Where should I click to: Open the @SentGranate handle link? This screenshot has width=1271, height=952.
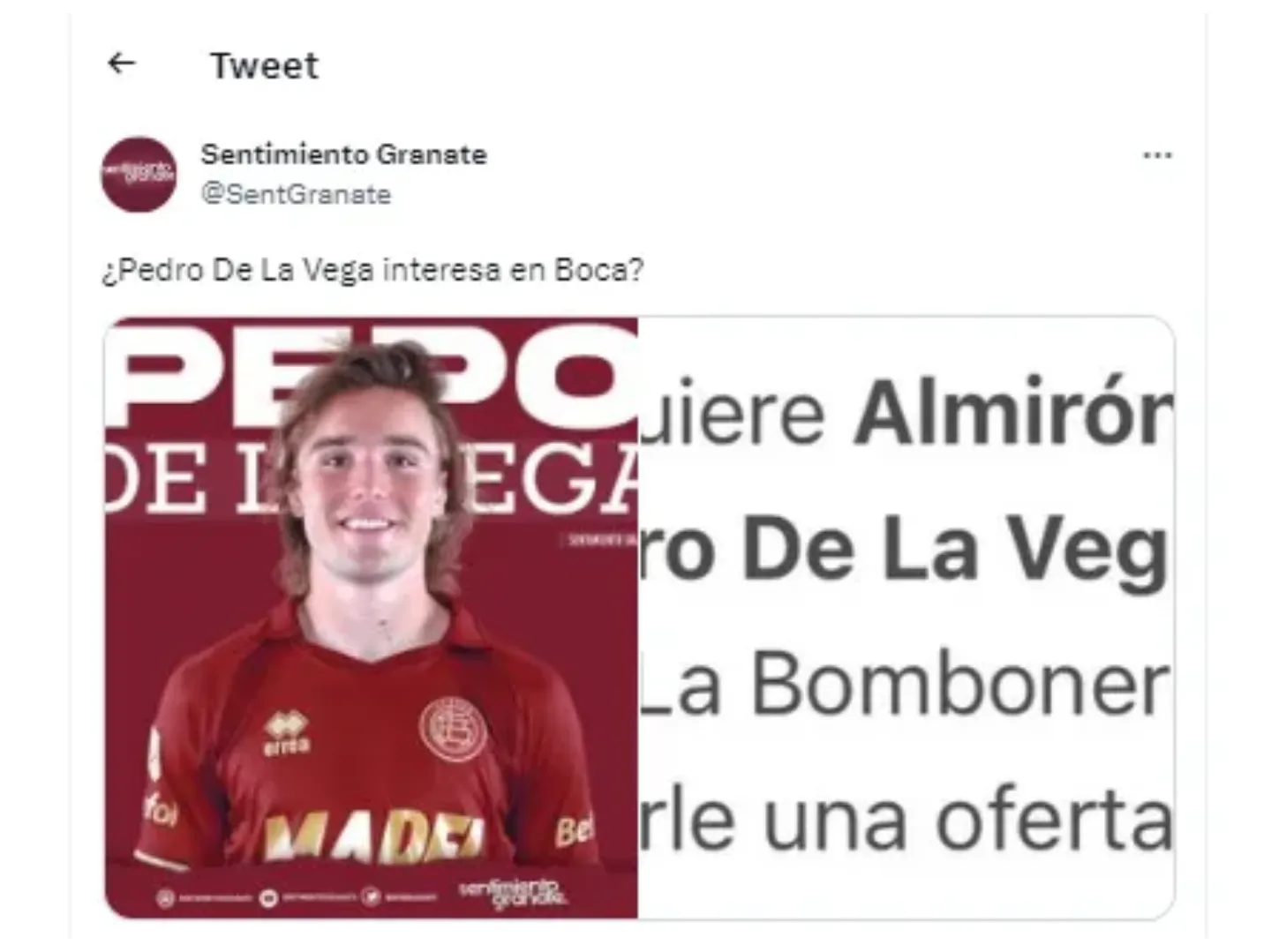[x=296, y=194]
